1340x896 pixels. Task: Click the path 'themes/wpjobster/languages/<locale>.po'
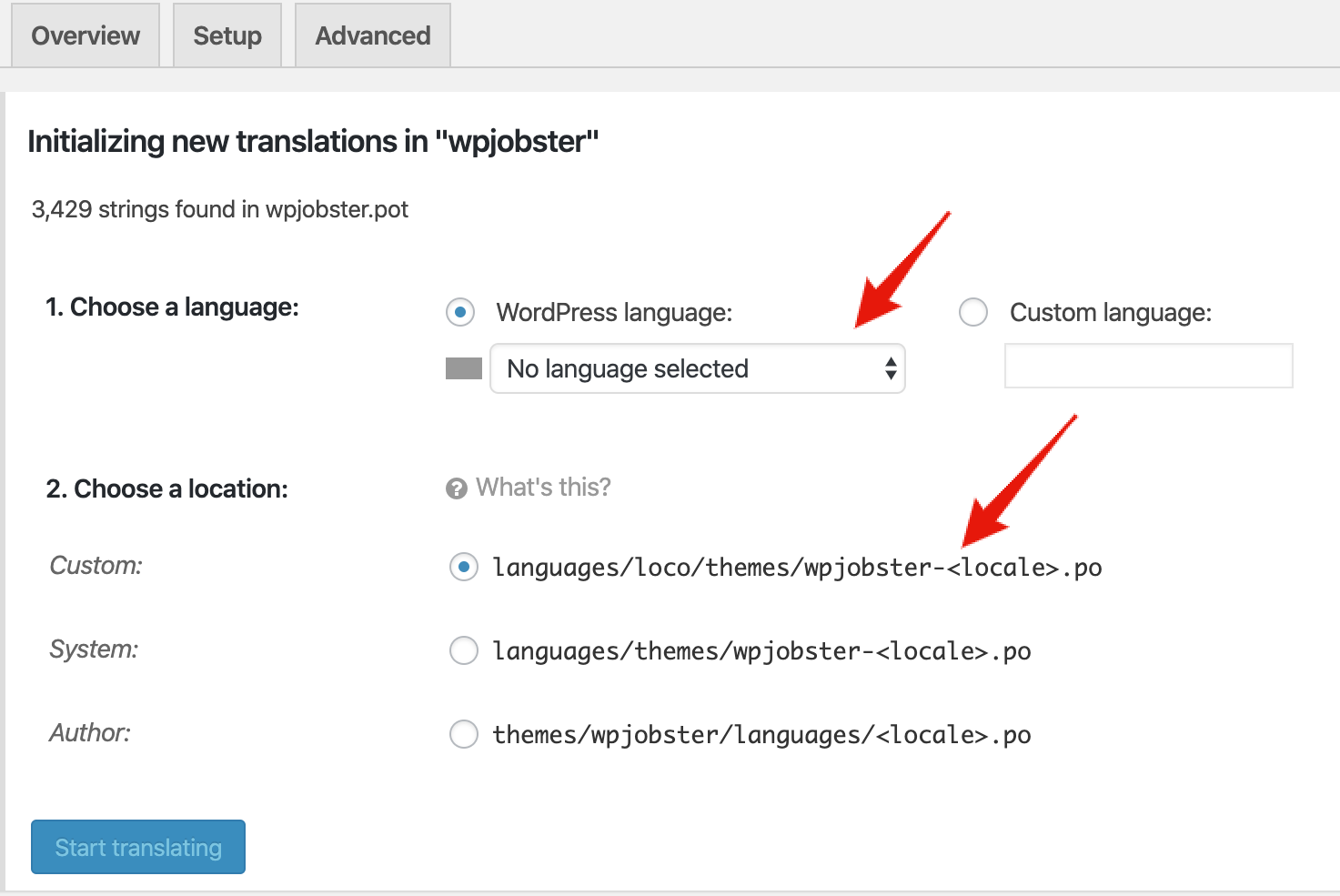pyautogui.click(x=761, y=735)
